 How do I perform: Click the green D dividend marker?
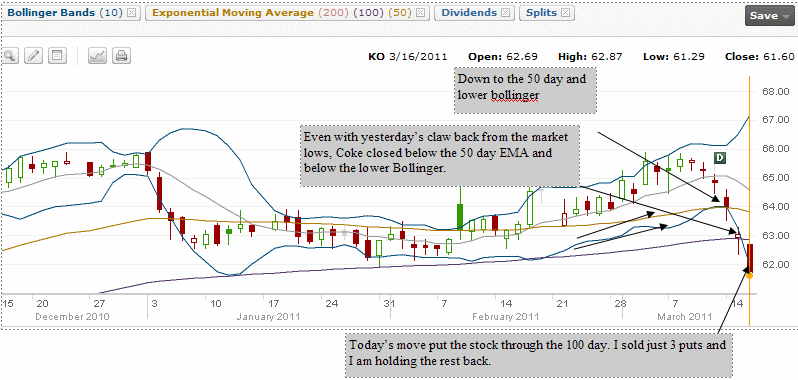[x=720, y=158]
